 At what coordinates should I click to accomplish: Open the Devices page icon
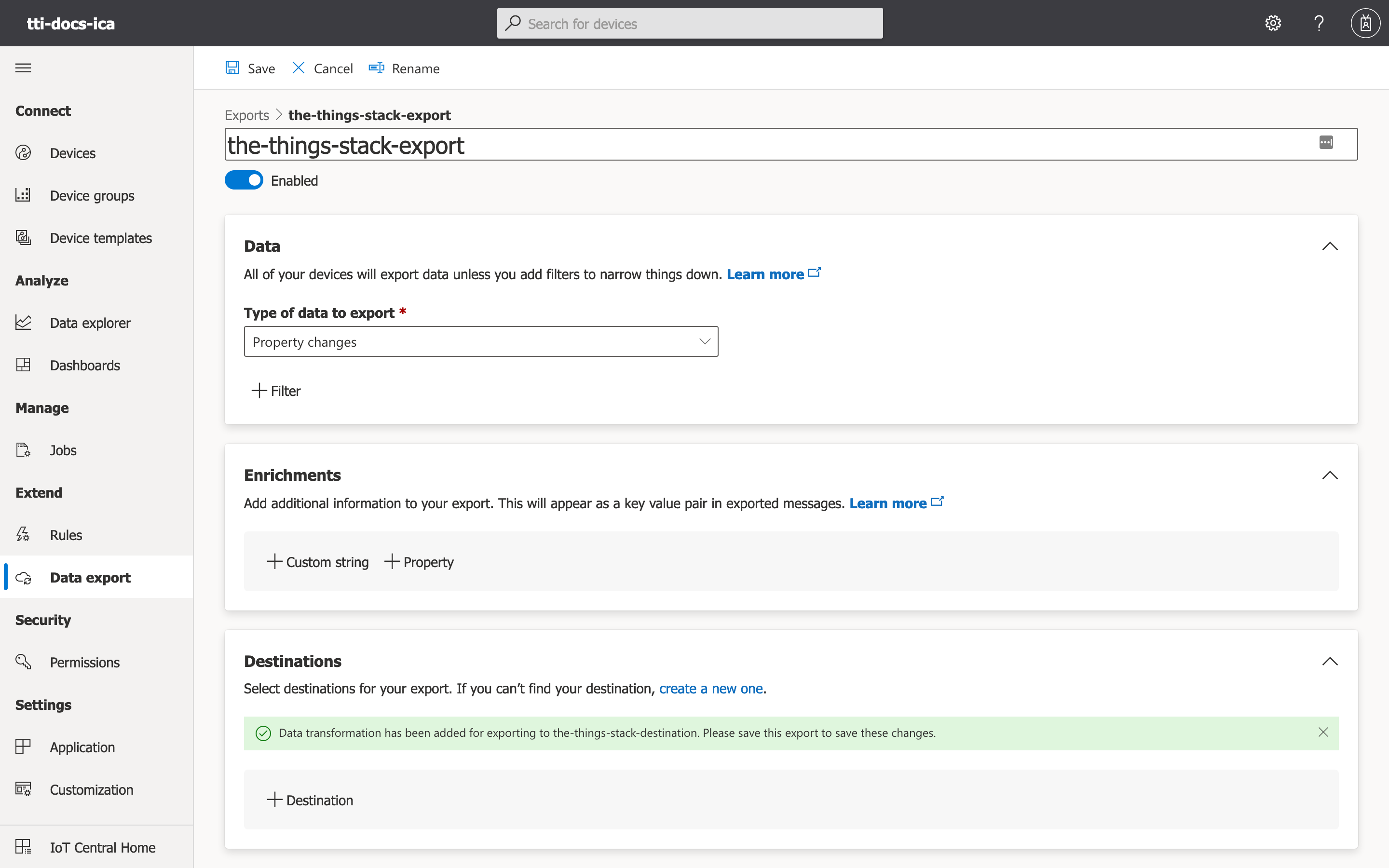tap(23, 153)
